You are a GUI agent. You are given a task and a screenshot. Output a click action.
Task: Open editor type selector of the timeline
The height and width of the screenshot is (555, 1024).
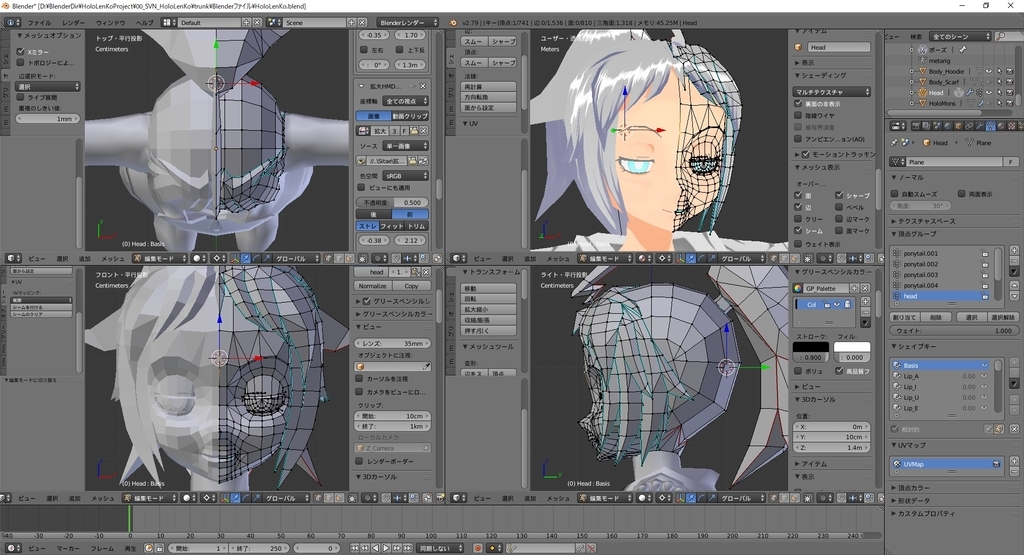[x=12, y=548]
